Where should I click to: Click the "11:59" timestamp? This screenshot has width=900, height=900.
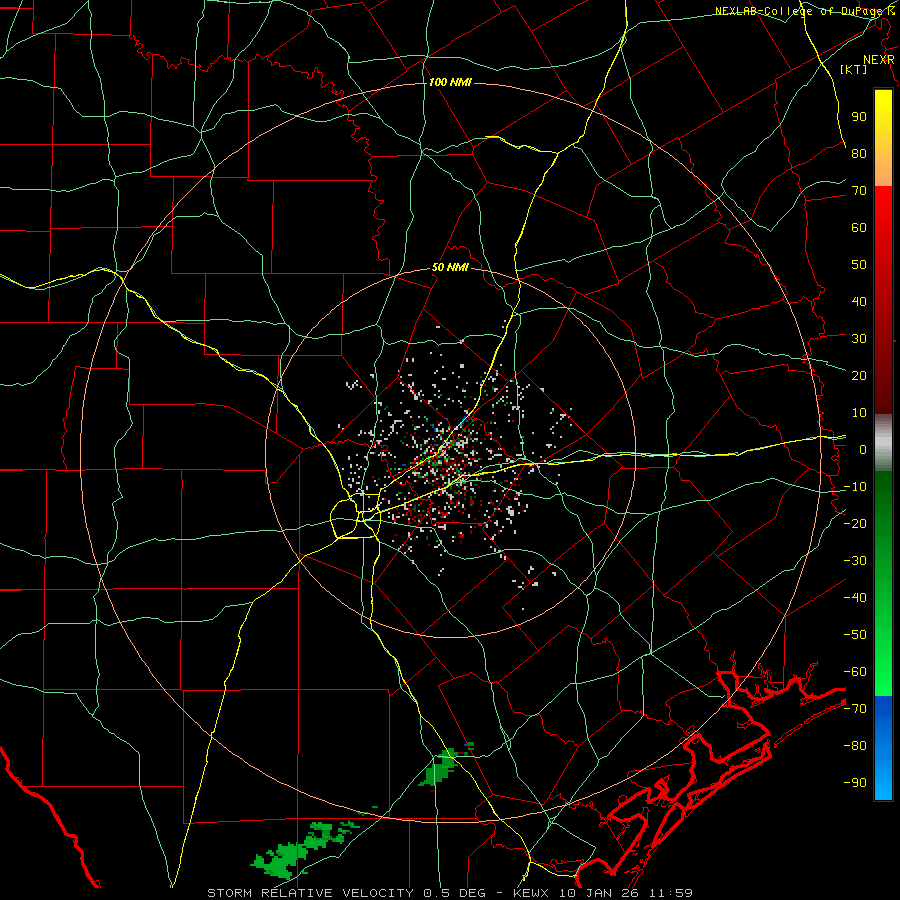(x=672, y=893)
